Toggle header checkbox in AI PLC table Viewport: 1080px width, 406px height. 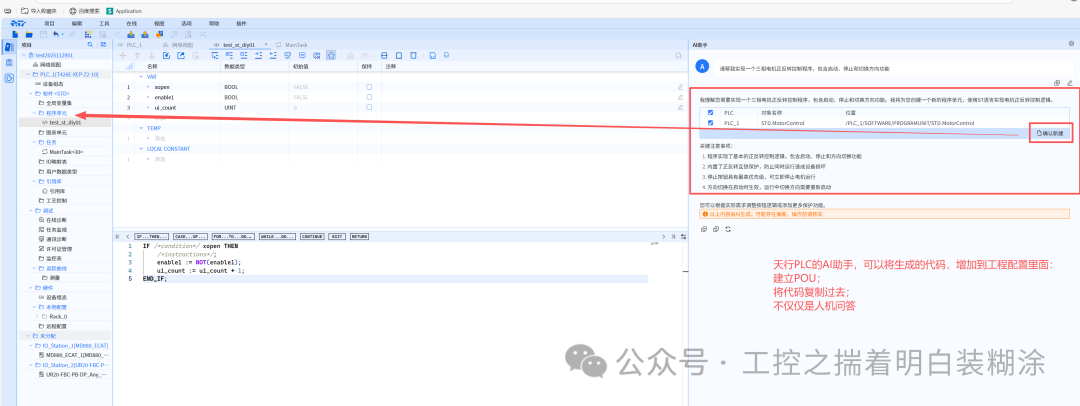tap(711, 112)
